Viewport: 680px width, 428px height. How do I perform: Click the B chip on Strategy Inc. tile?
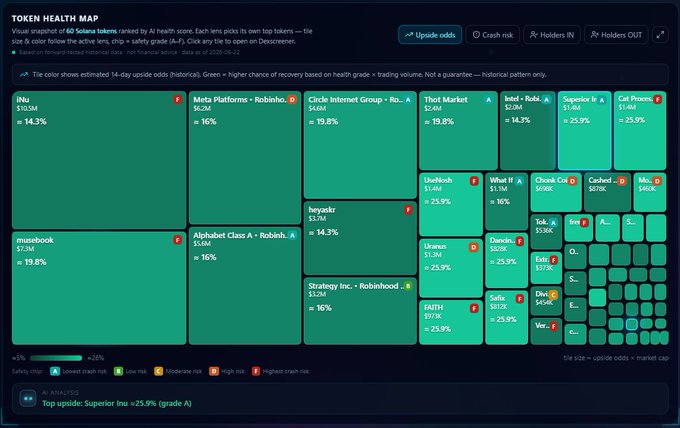(408, 286)
